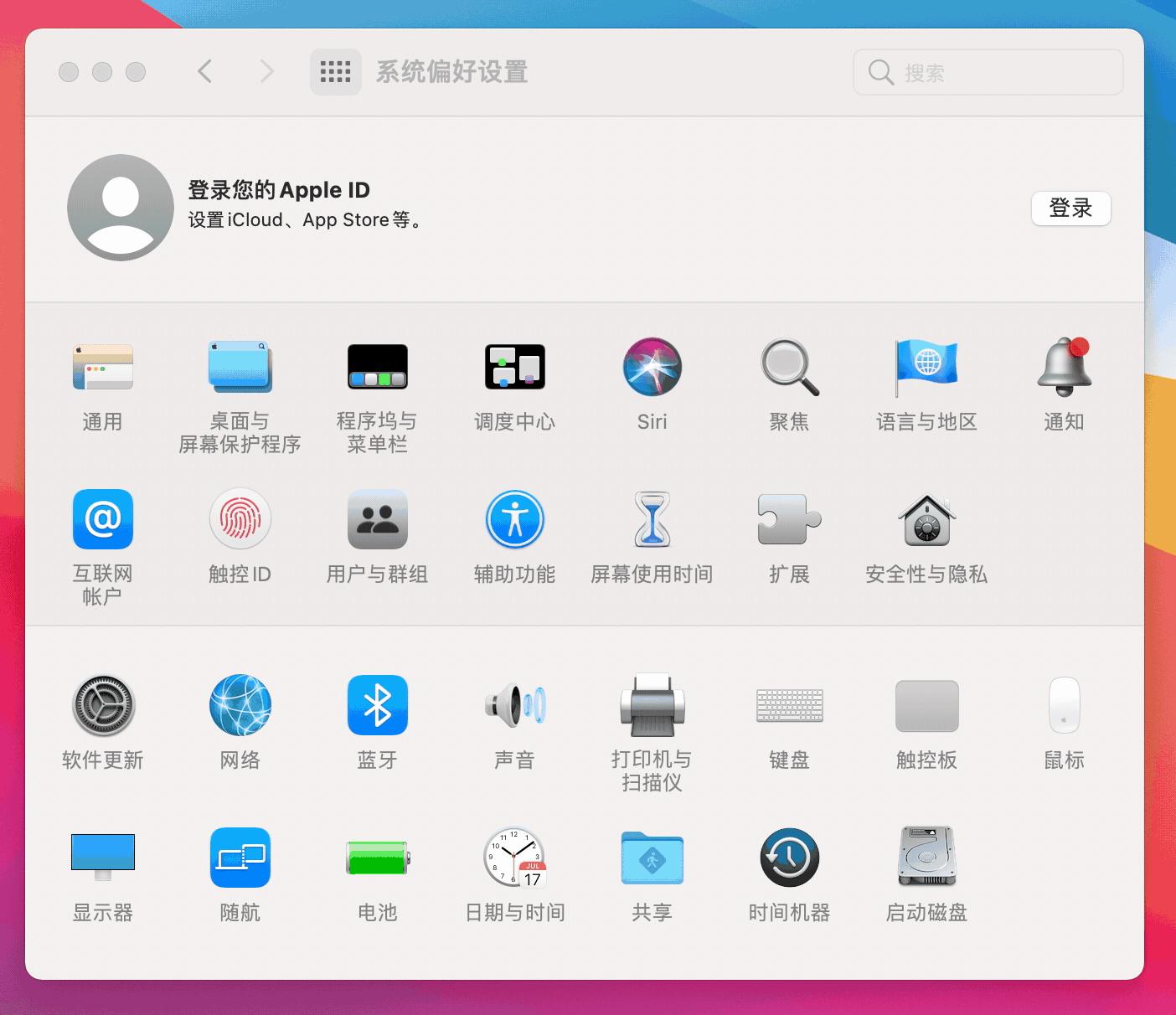Open 键盘 (Keyboard) preferences
The image size is (1176, 1015).
tap(790, 705)
